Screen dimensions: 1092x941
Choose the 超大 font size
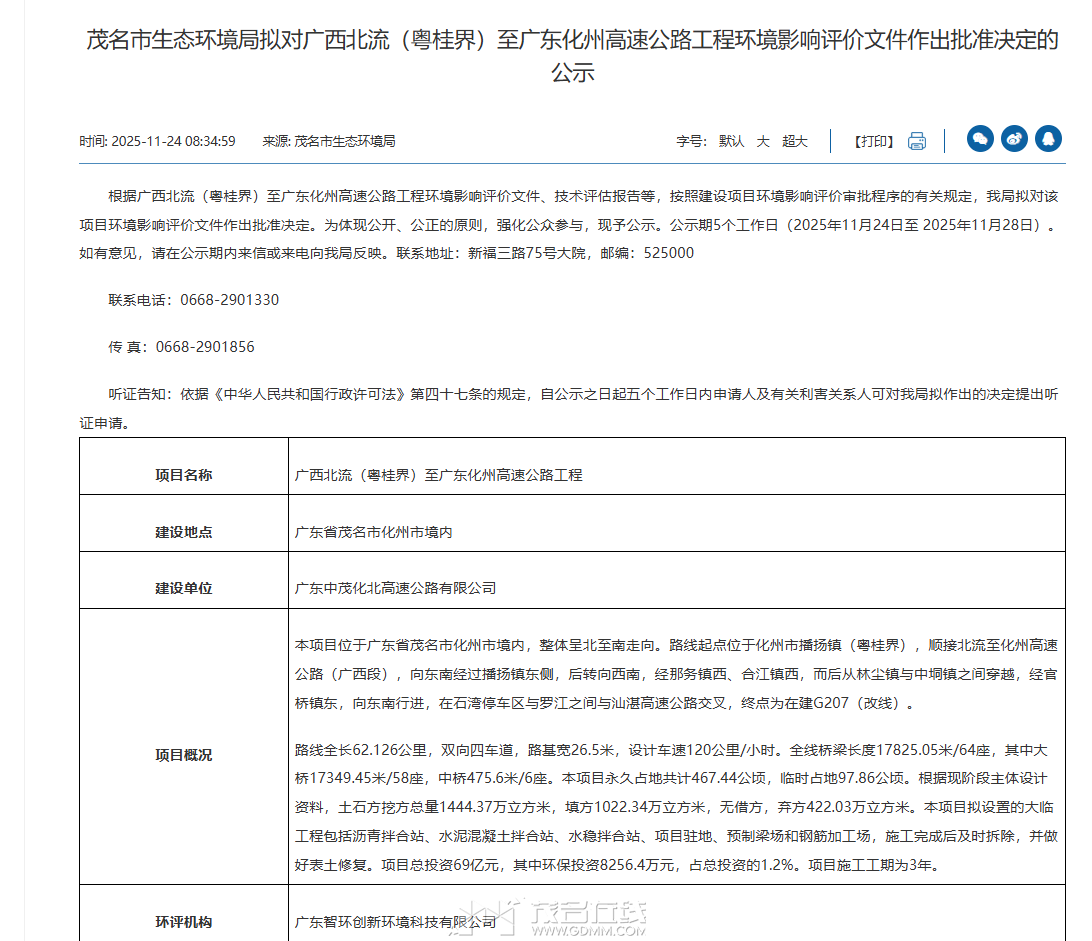pyautogui.click(x=795, y=141)
